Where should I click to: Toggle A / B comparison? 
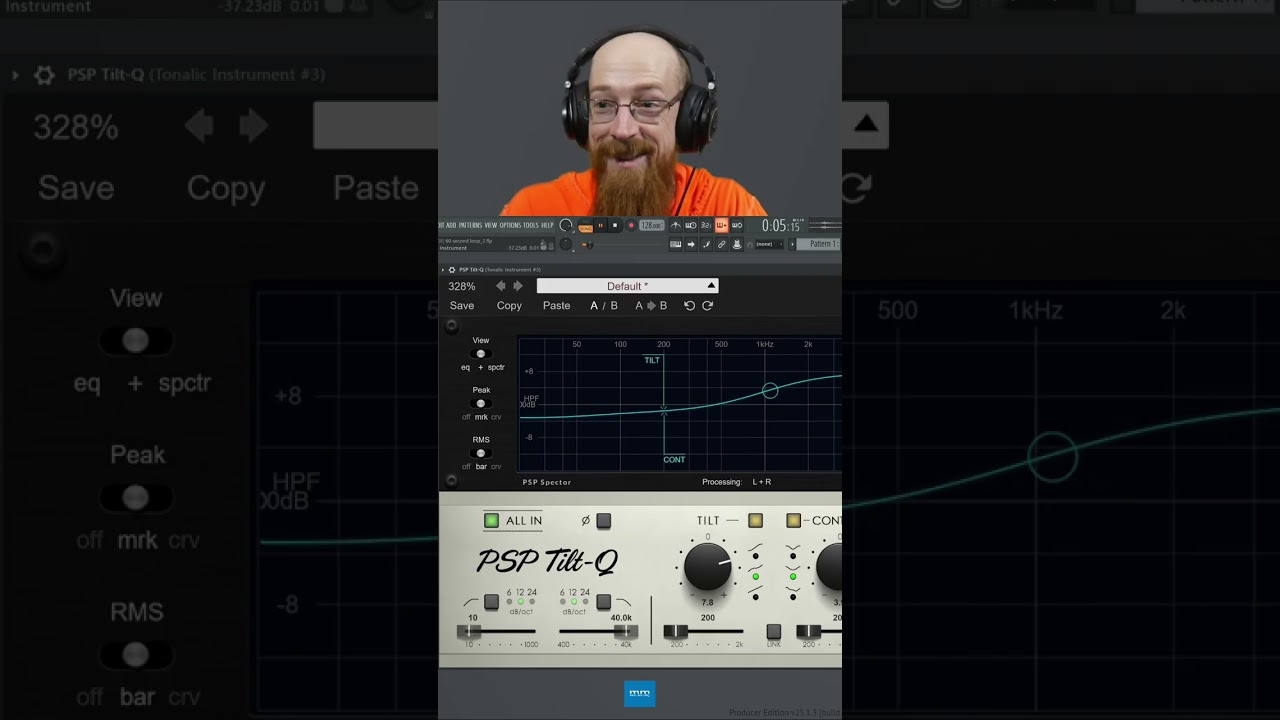click(604, 306)
